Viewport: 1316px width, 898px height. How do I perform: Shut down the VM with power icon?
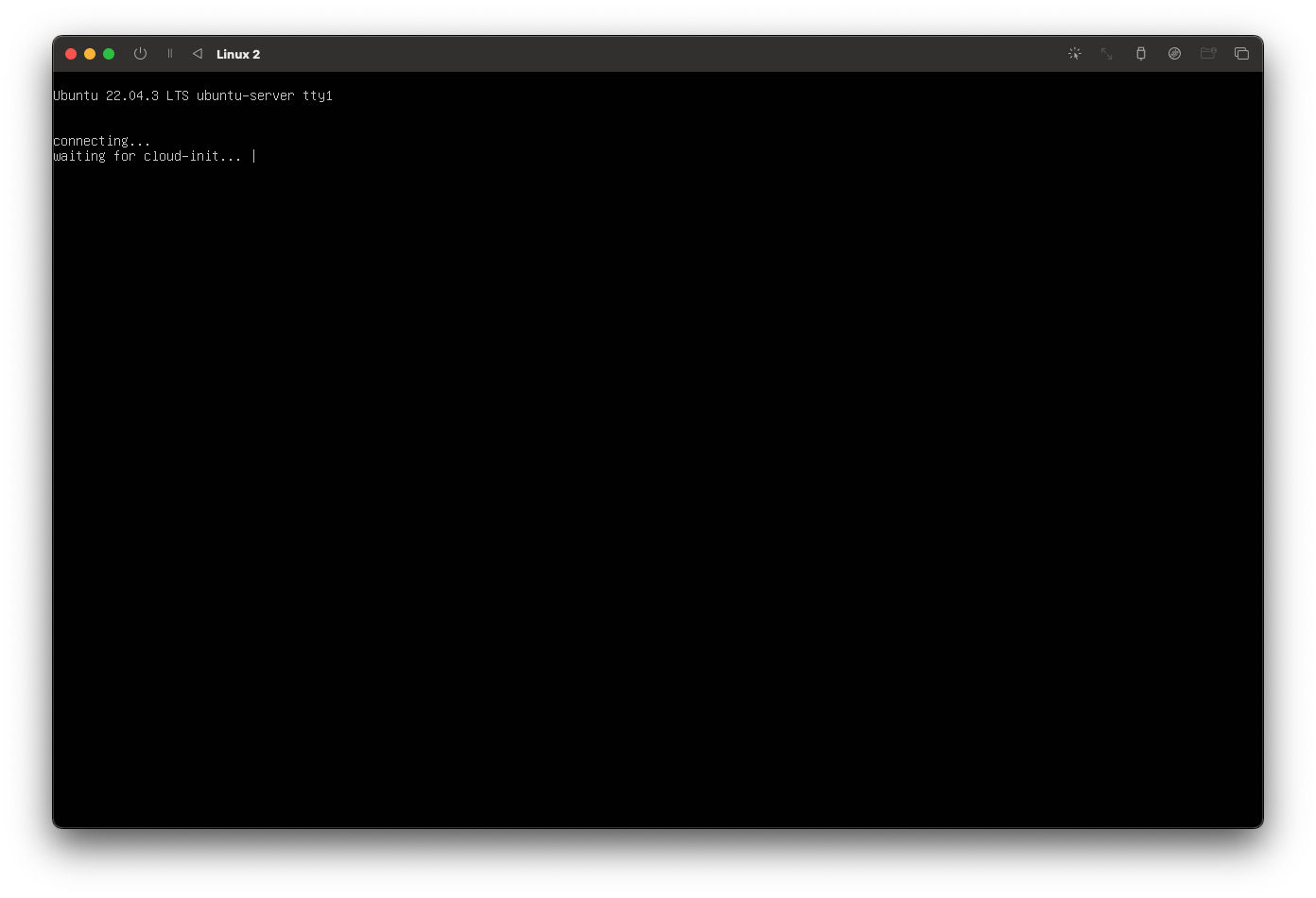tap(140, 54)
